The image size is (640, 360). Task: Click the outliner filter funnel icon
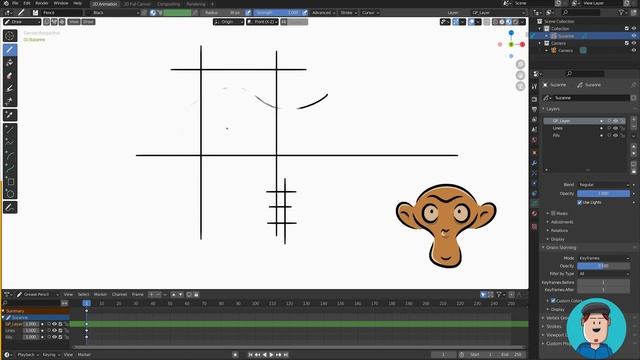(x=621, y=13)
